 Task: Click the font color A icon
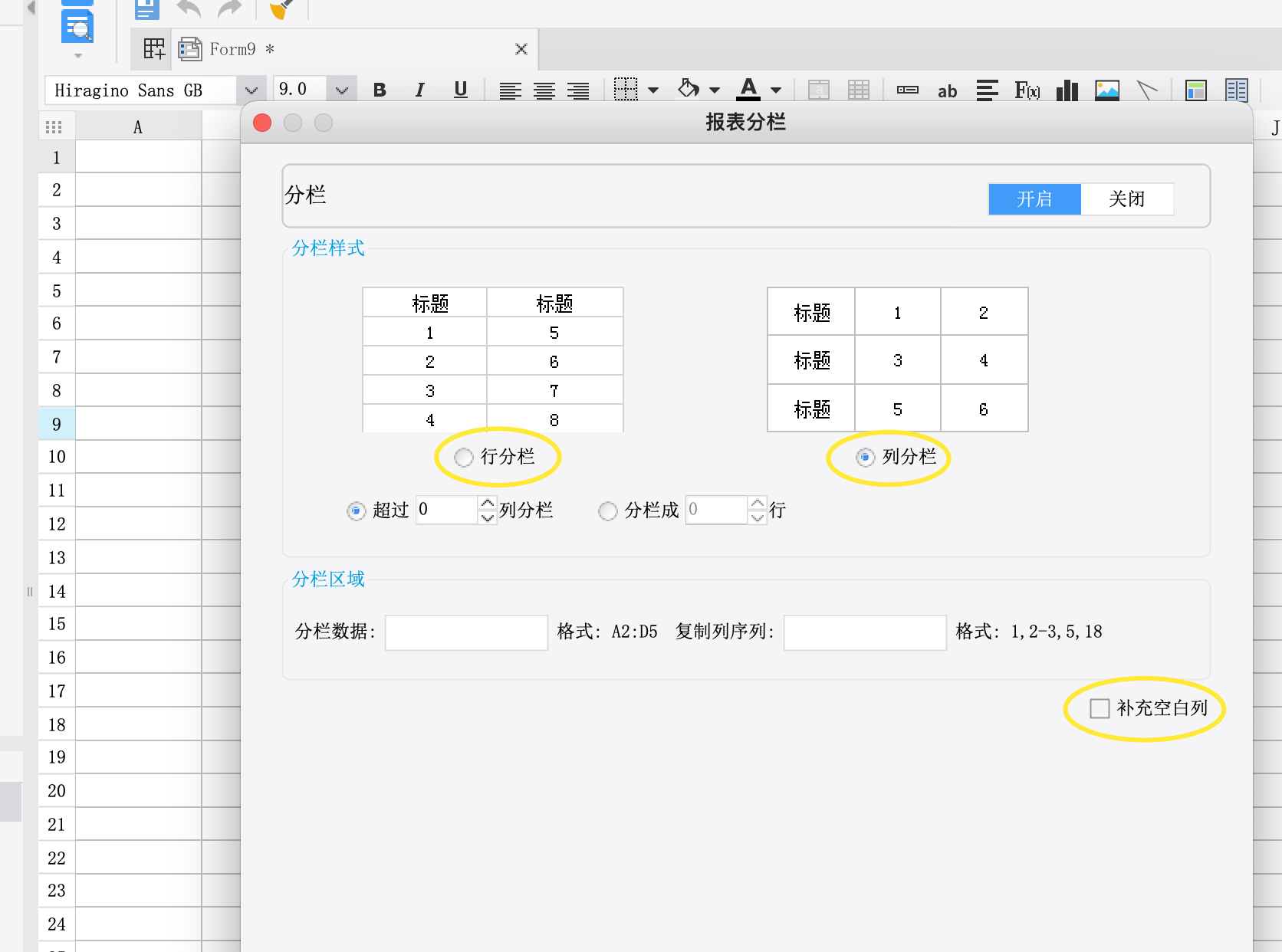(748, 89)
